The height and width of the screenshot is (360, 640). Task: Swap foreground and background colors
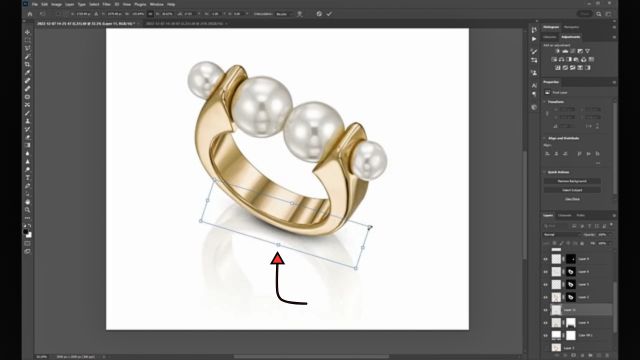(x=29, y=226)
